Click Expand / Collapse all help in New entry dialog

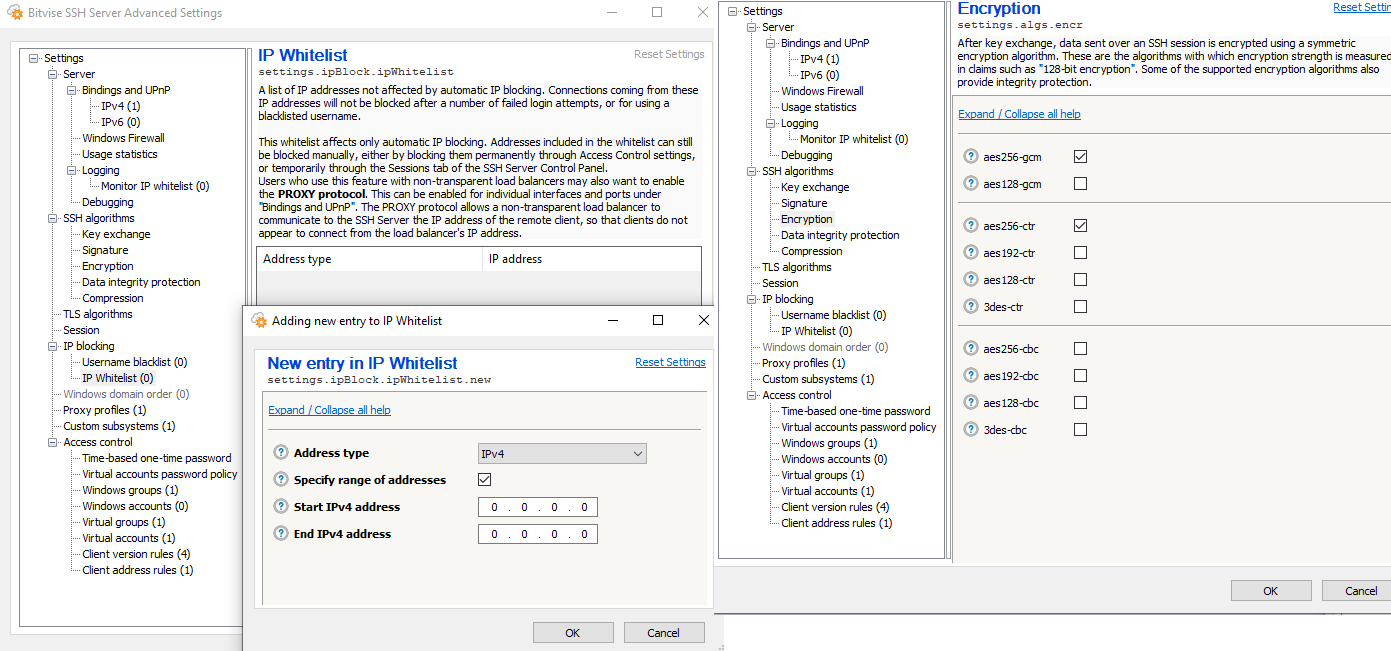[x=329, y=410]
